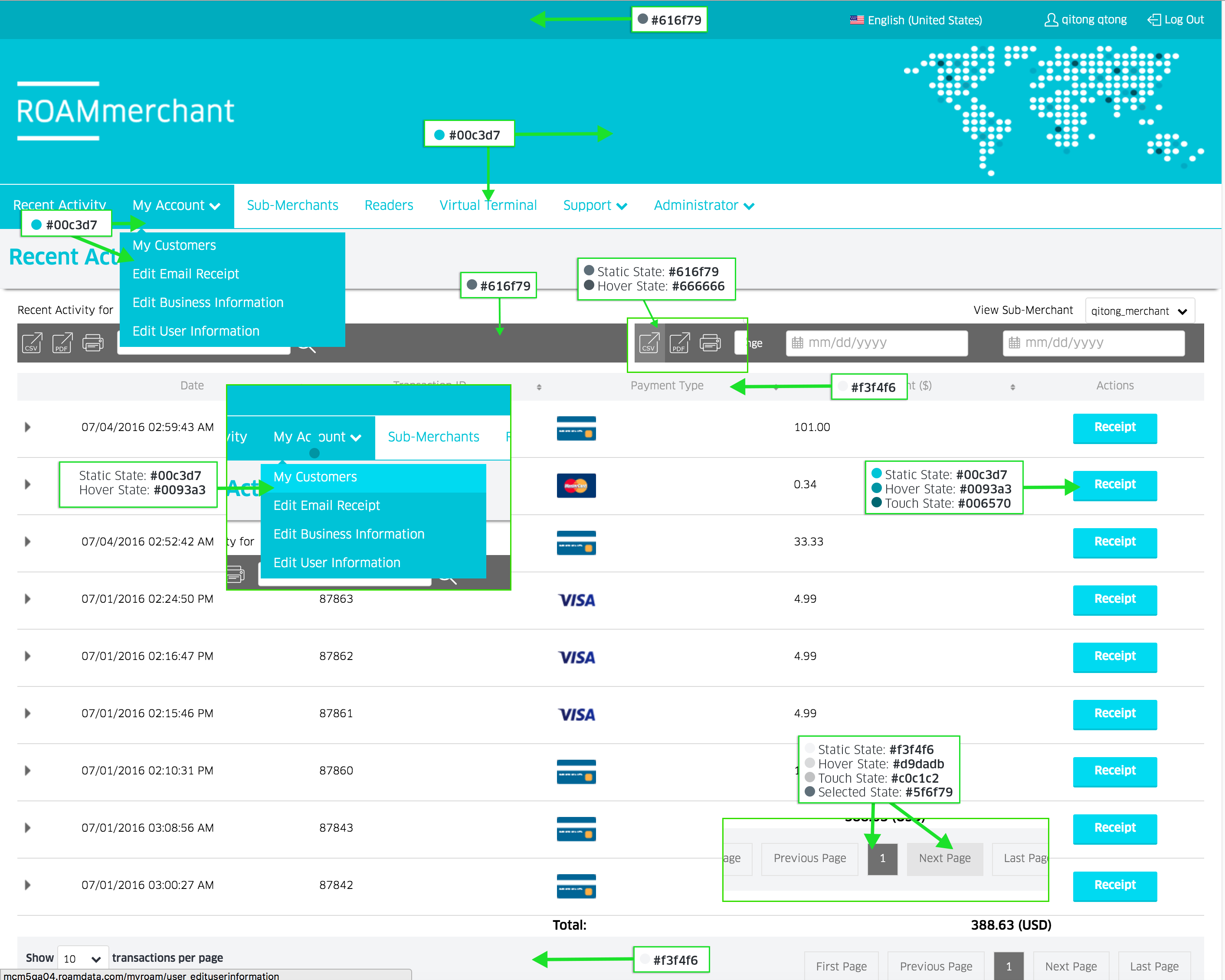
Task: Go to First Page in the bottom pagination
Action: pos(842,966)
